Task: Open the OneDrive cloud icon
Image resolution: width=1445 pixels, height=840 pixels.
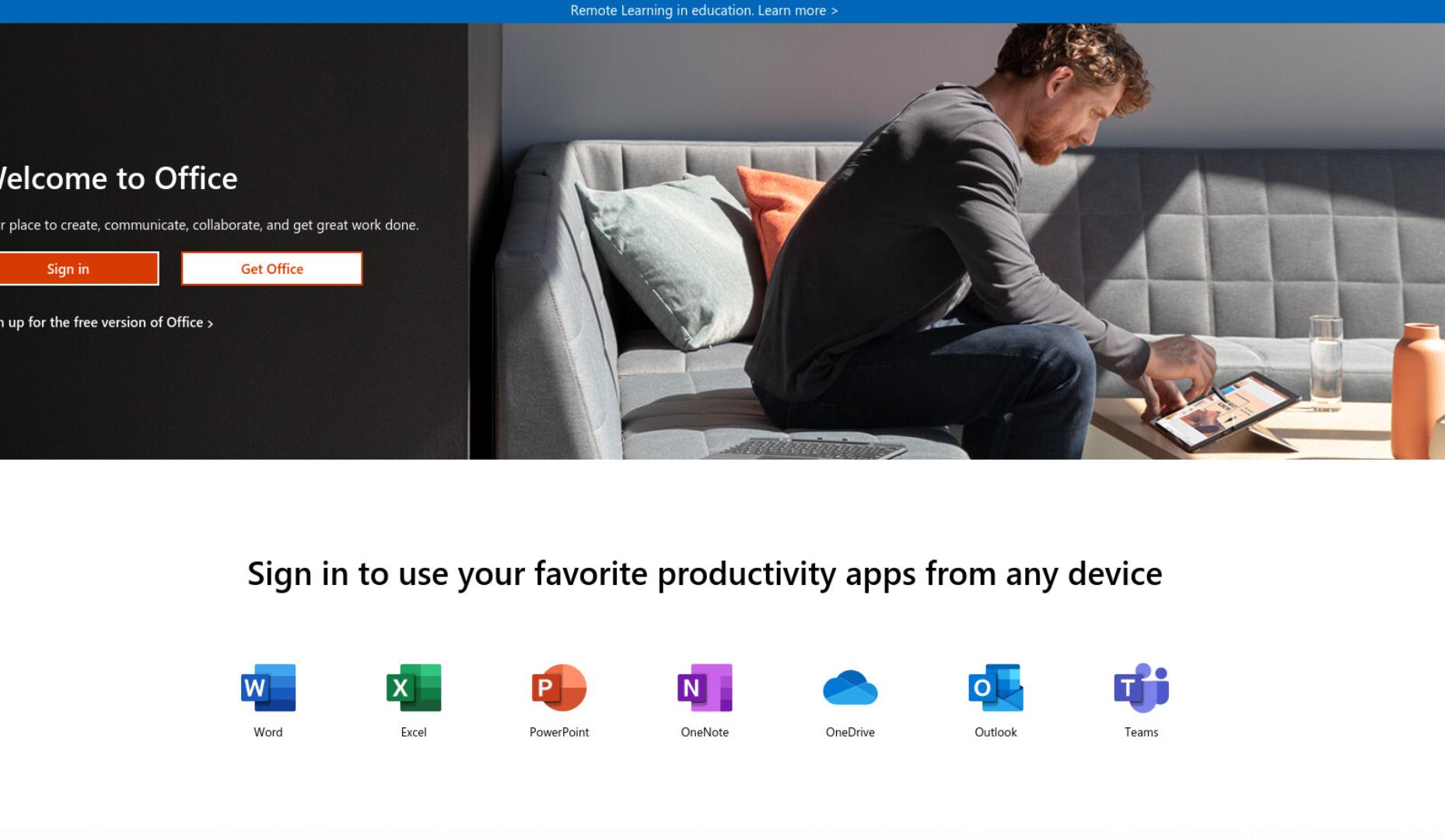Action: [x=850, y=688]
